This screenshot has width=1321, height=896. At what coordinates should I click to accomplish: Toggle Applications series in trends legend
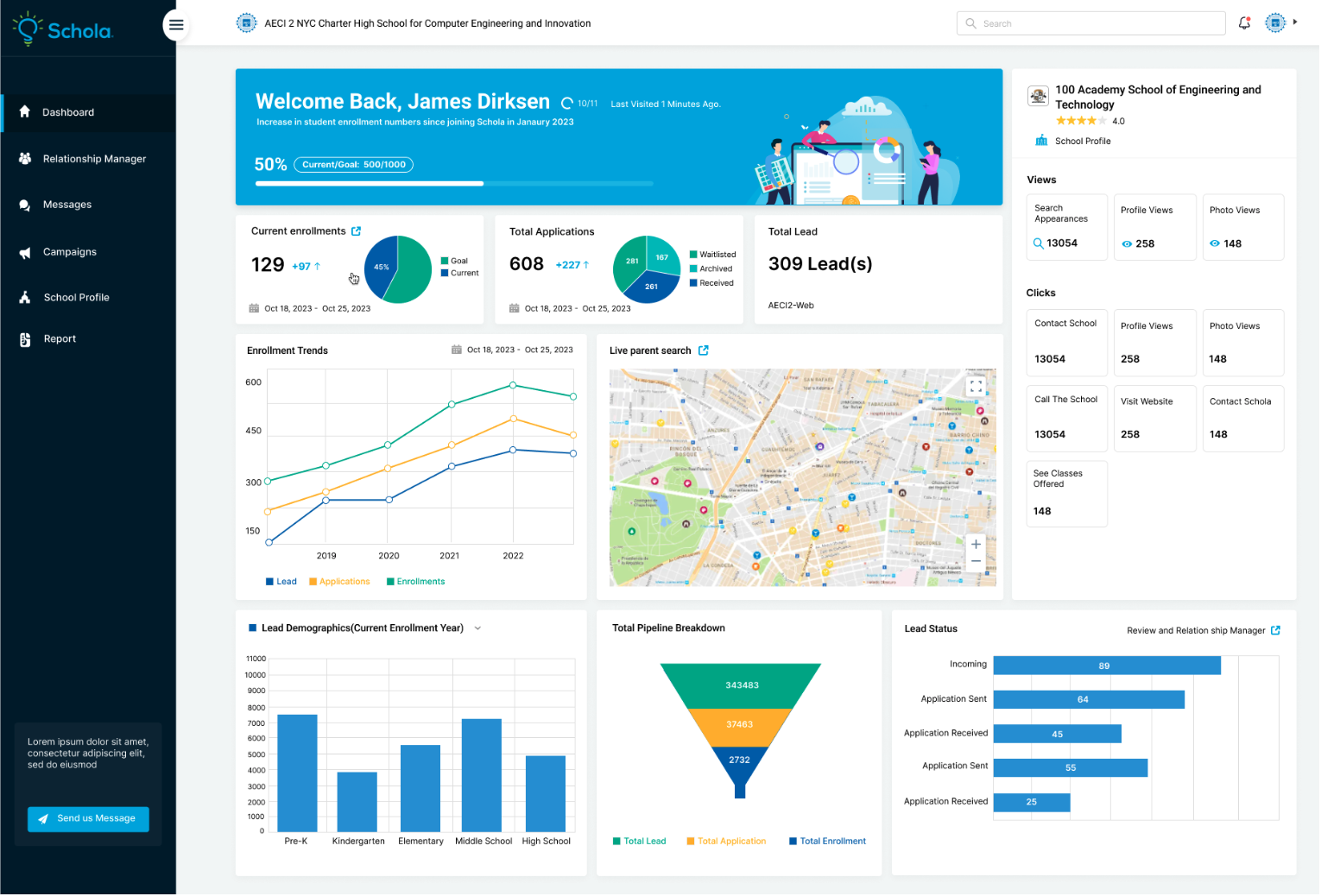point(339,582)
